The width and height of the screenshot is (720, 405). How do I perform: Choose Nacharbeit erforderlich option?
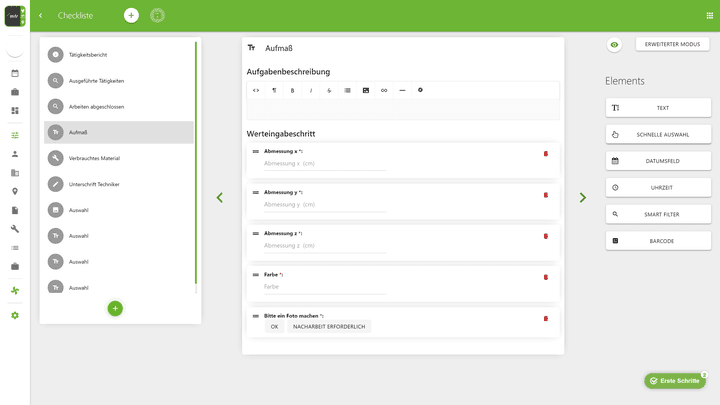point(329,326)
